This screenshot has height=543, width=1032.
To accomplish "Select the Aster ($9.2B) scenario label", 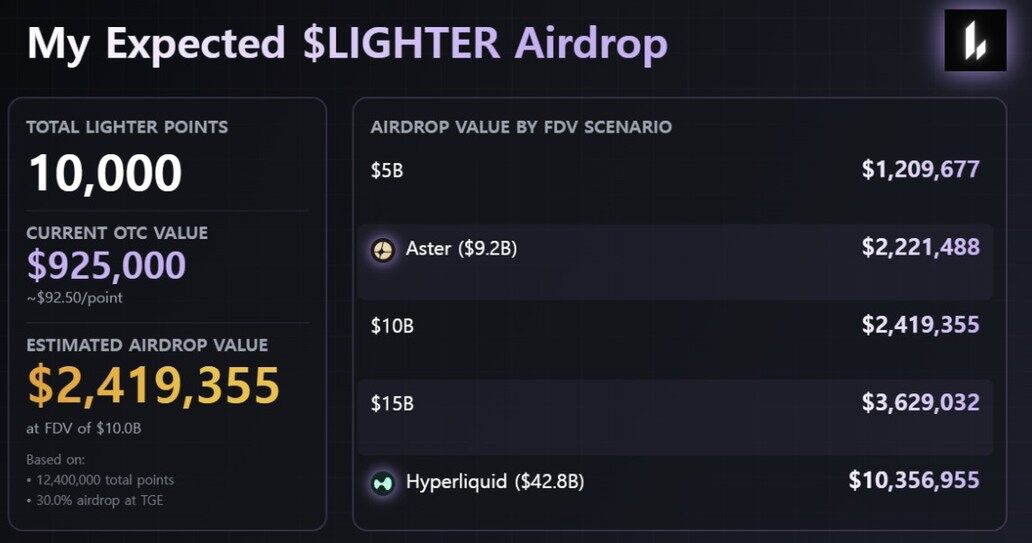I will (461, 249).
